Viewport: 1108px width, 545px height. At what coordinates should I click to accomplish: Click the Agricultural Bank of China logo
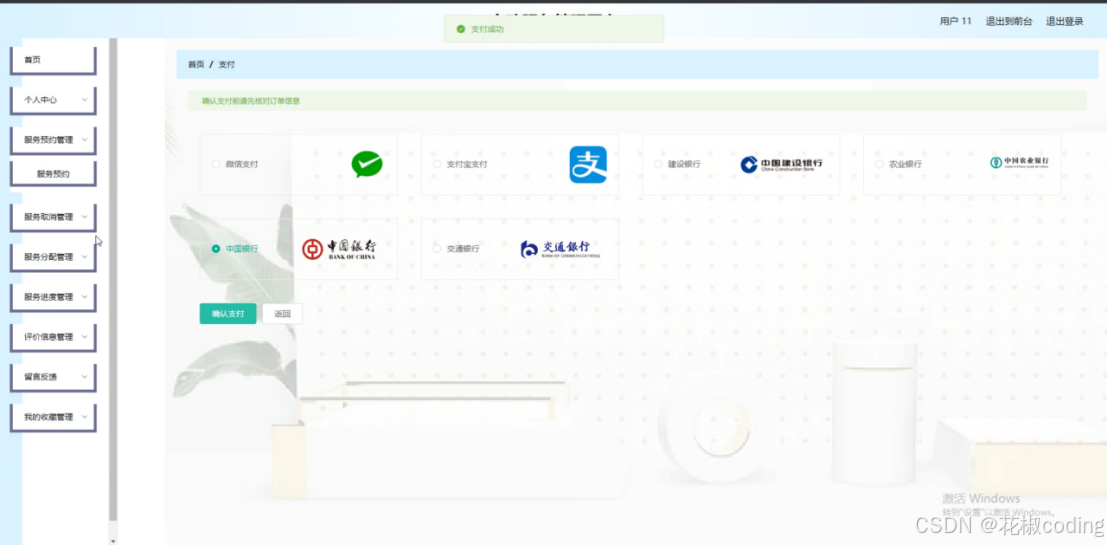pos(1019,163)
